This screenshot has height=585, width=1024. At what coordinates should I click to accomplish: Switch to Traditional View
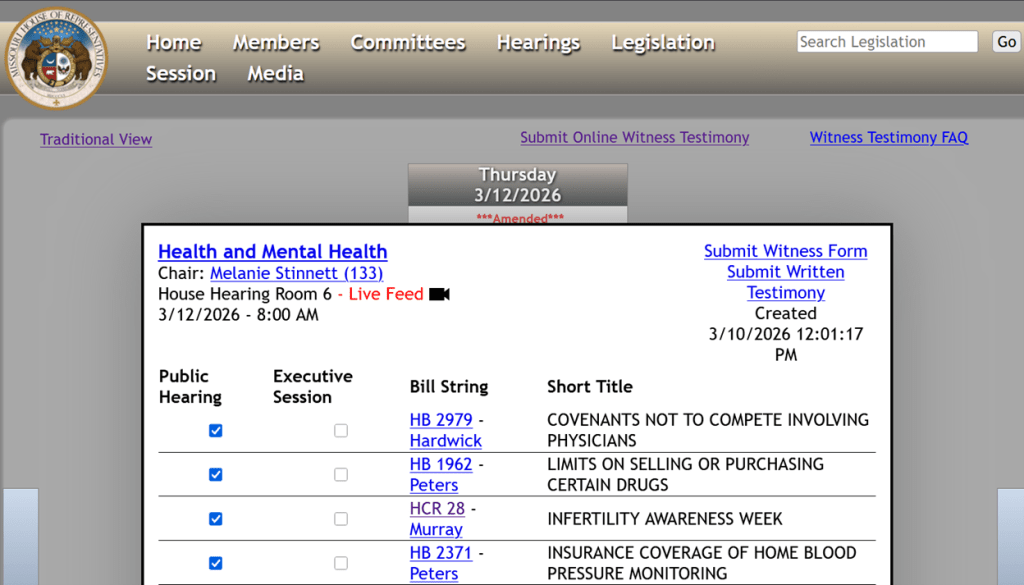click(95, 139)
